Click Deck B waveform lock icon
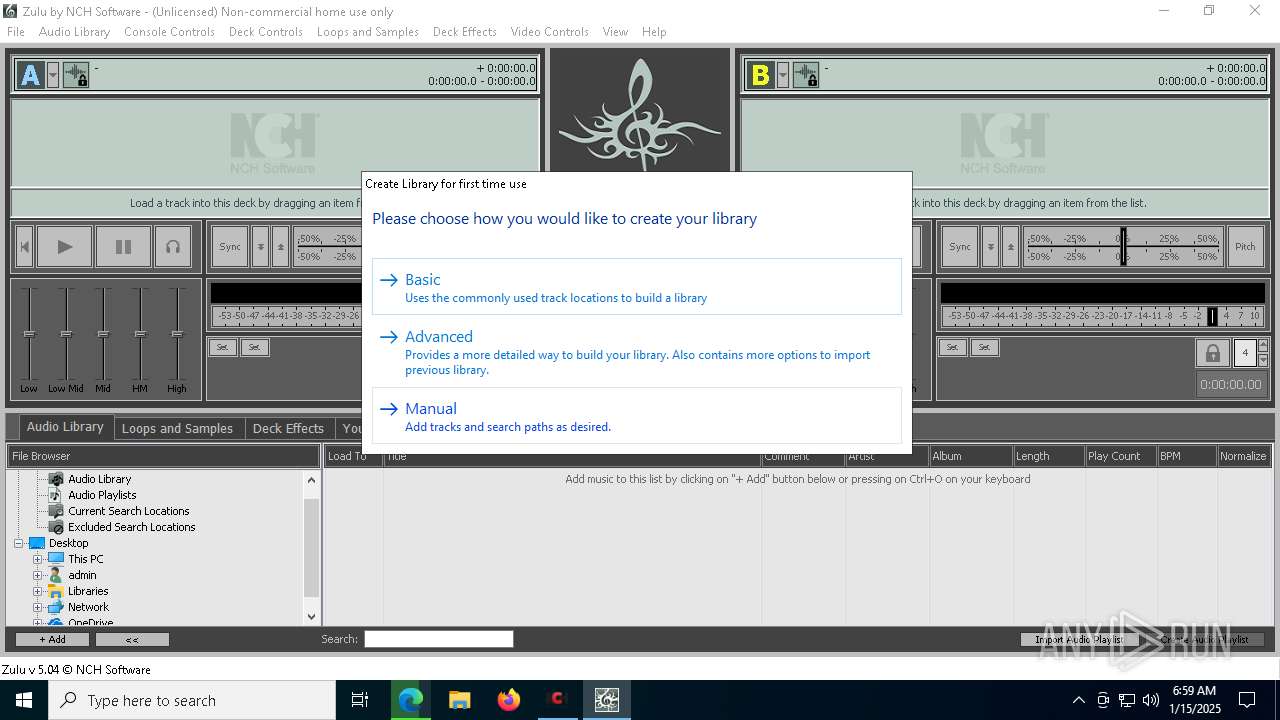The height and width of the screenshot is (720, 1280). 806,75
